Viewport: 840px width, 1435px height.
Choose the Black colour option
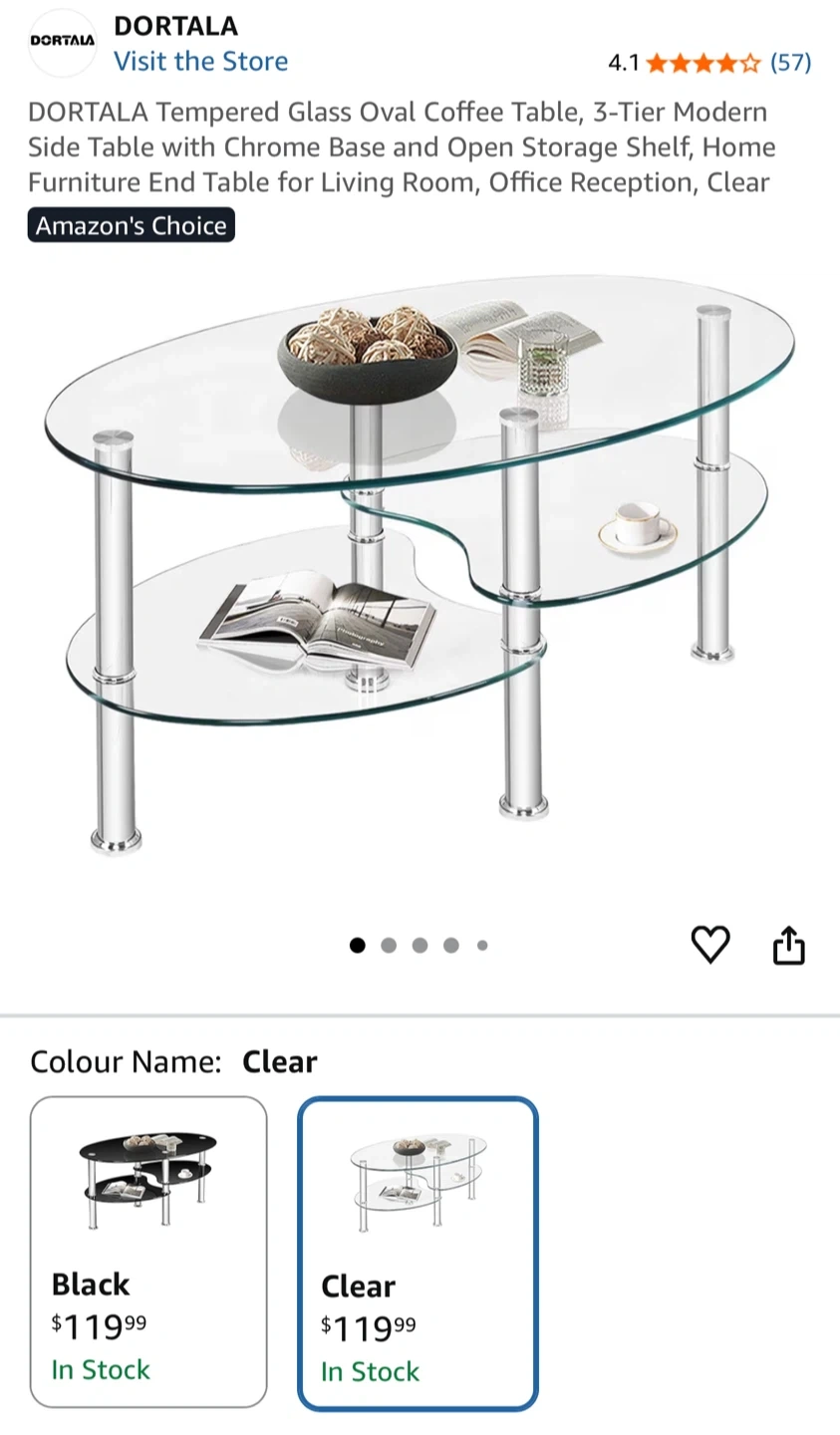148,1252
